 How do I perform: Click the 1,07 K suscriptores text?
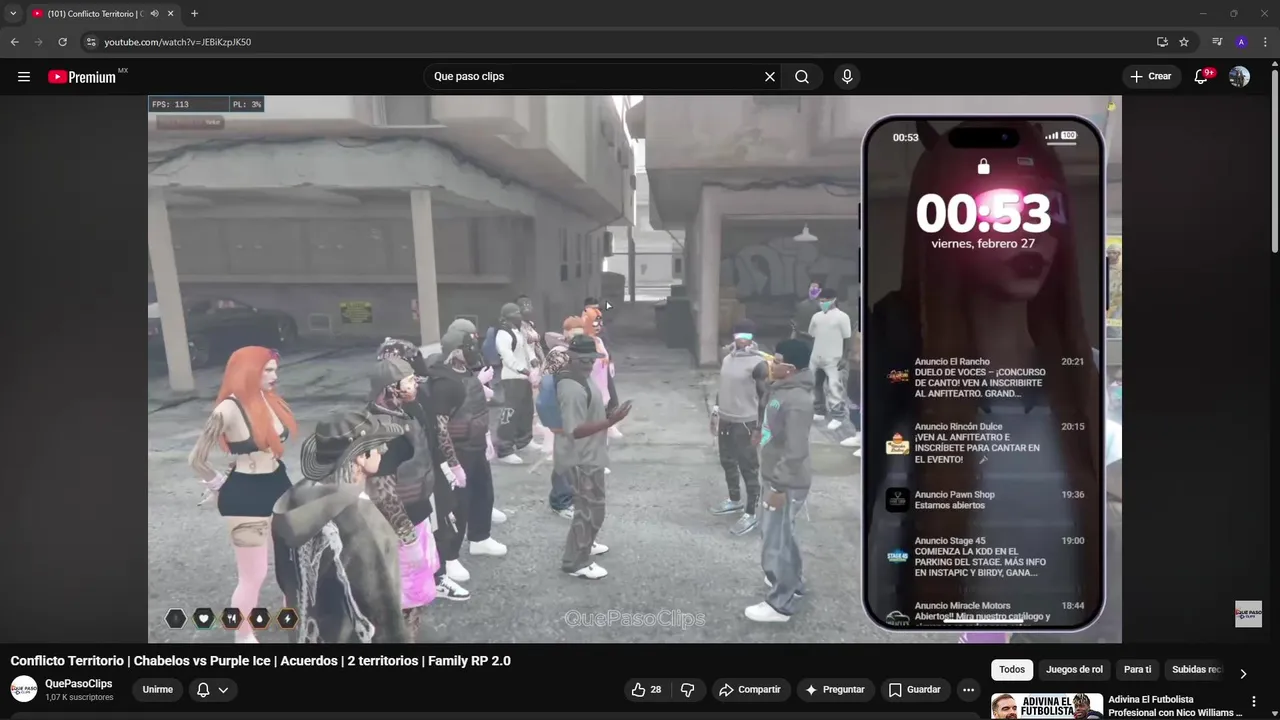click(x=79, y=697)
